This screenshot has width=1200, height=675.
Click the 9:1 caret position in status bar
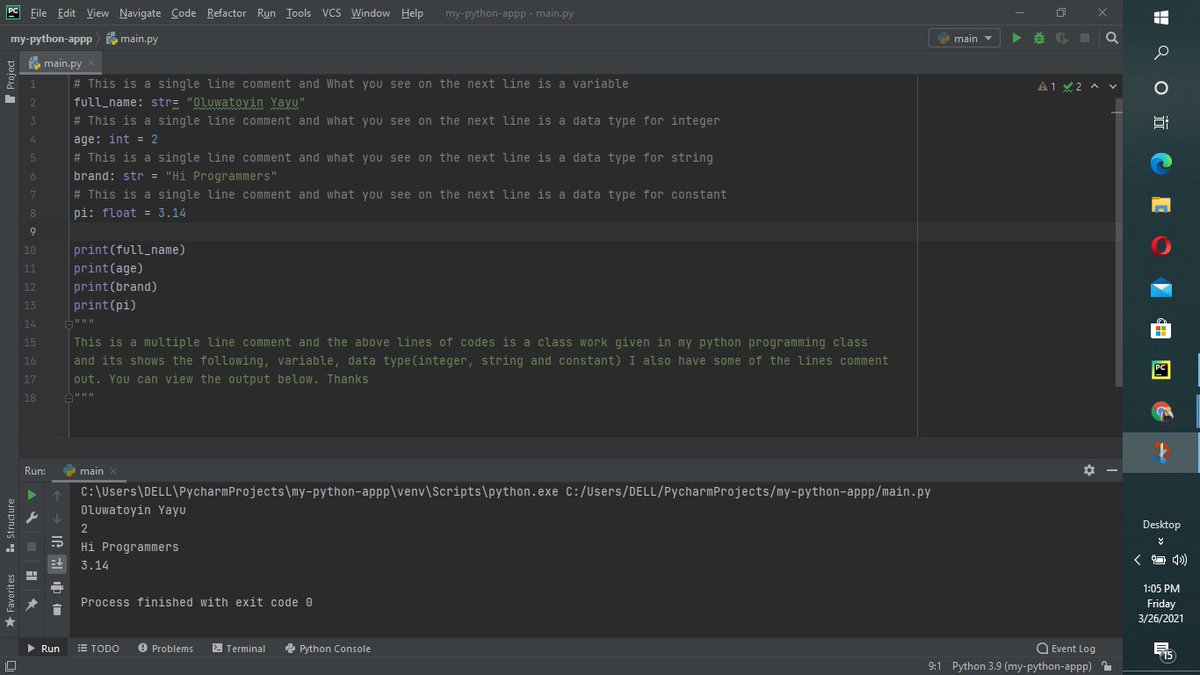[x=937, y=666]
